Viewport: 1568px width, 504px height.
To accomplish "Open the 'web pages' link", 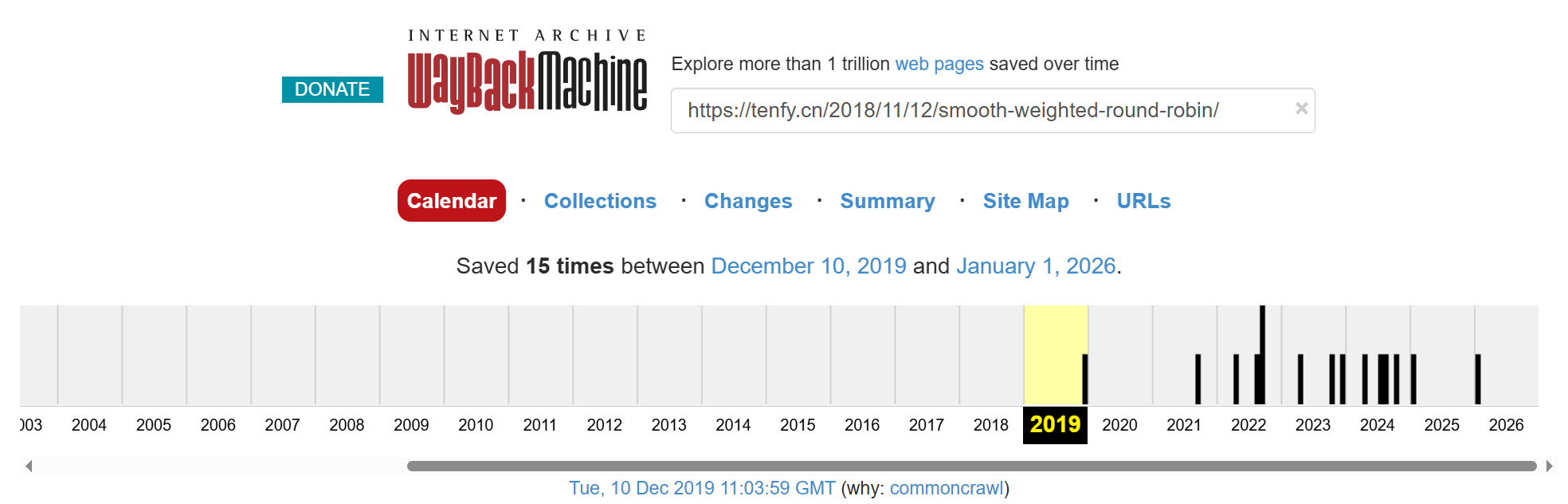I will pyautogui.click(x=939, y=64).
